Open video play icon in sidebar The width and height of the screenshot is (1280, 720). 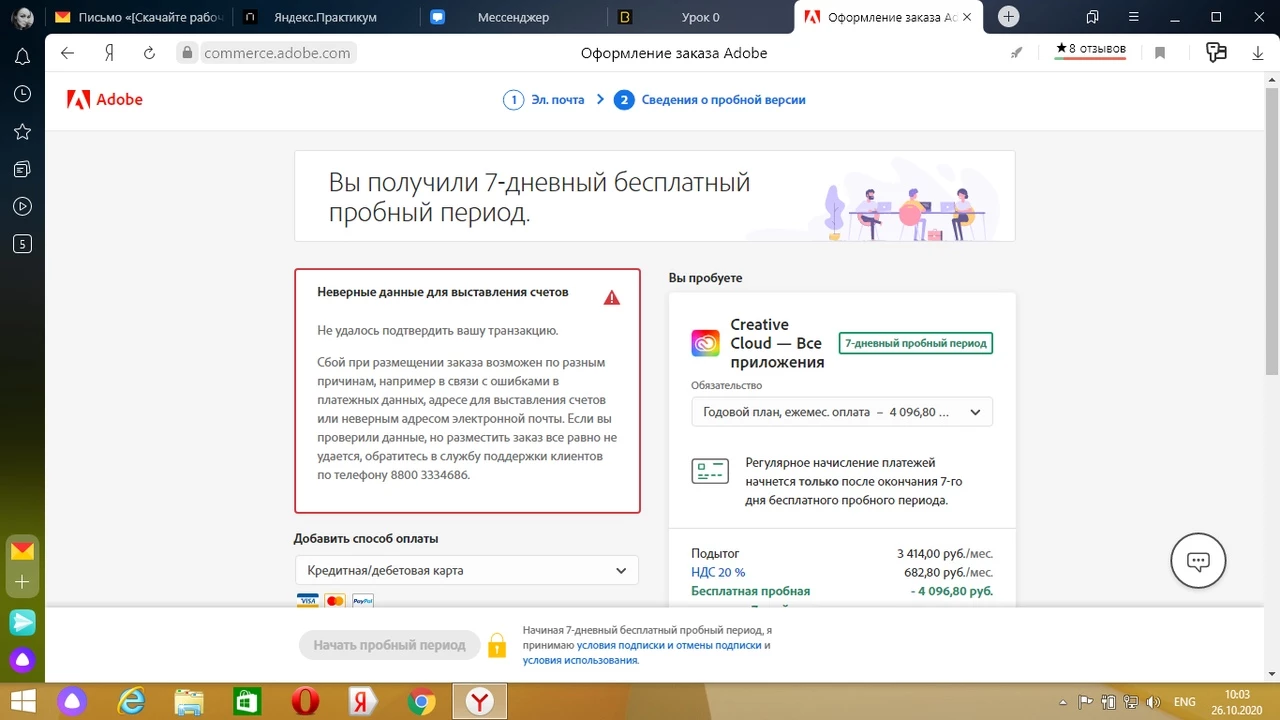[22, 207]
